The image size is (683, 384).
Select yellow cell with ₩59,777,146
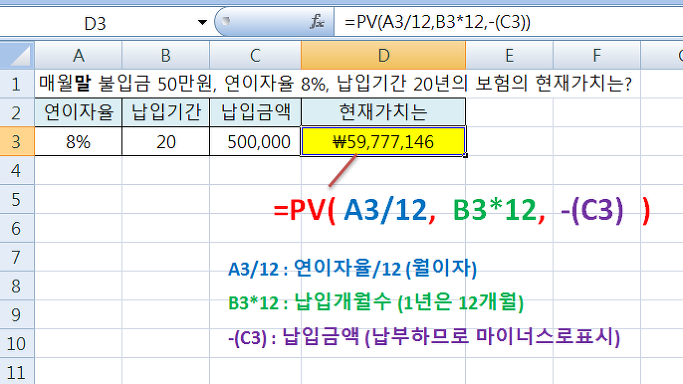[383, 141]
